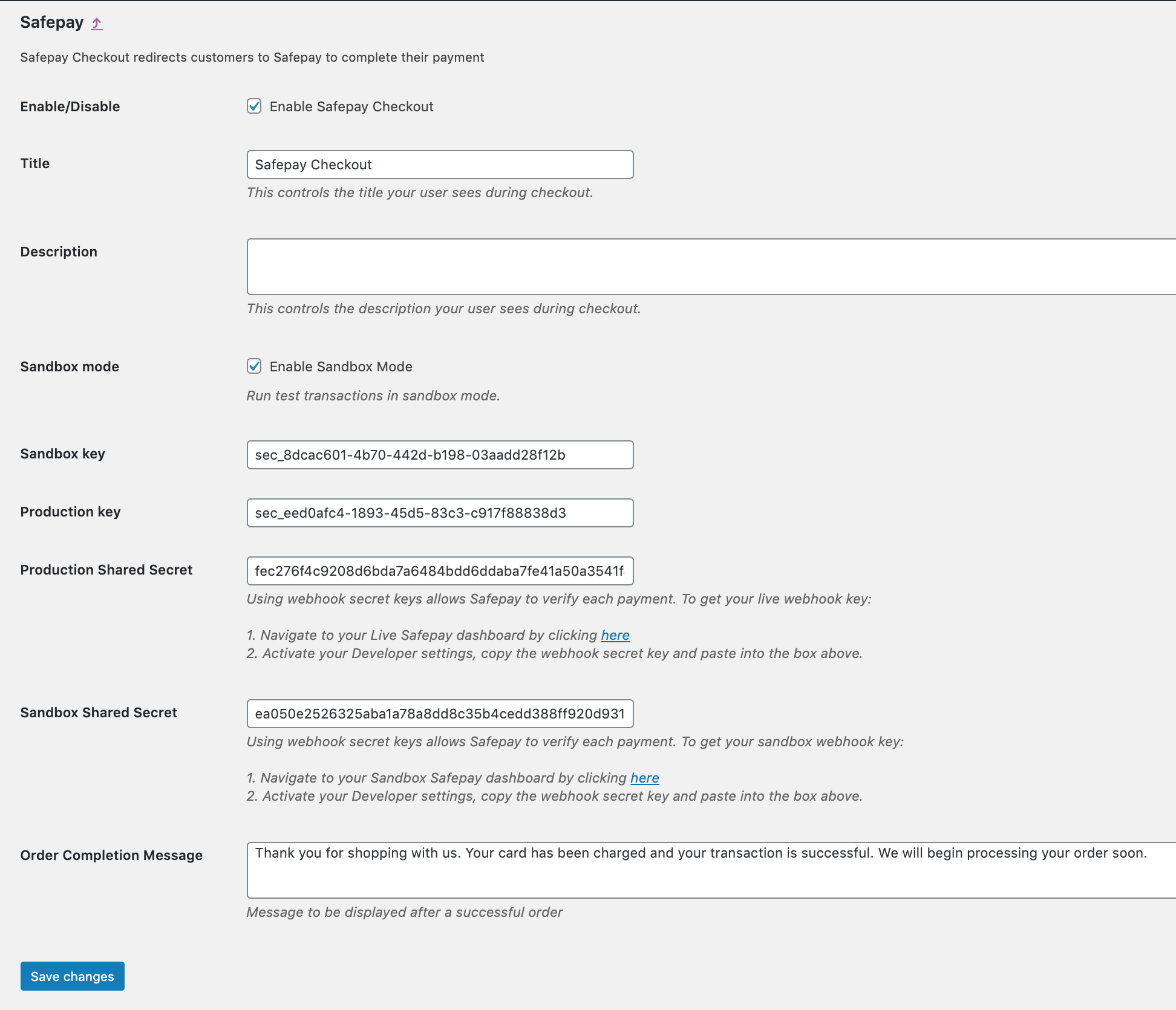Toggle the Enable Safepay Checkout checkbox
Image resolution: width=1176 pixels, height=1010 pixels.
click(254, 106)
